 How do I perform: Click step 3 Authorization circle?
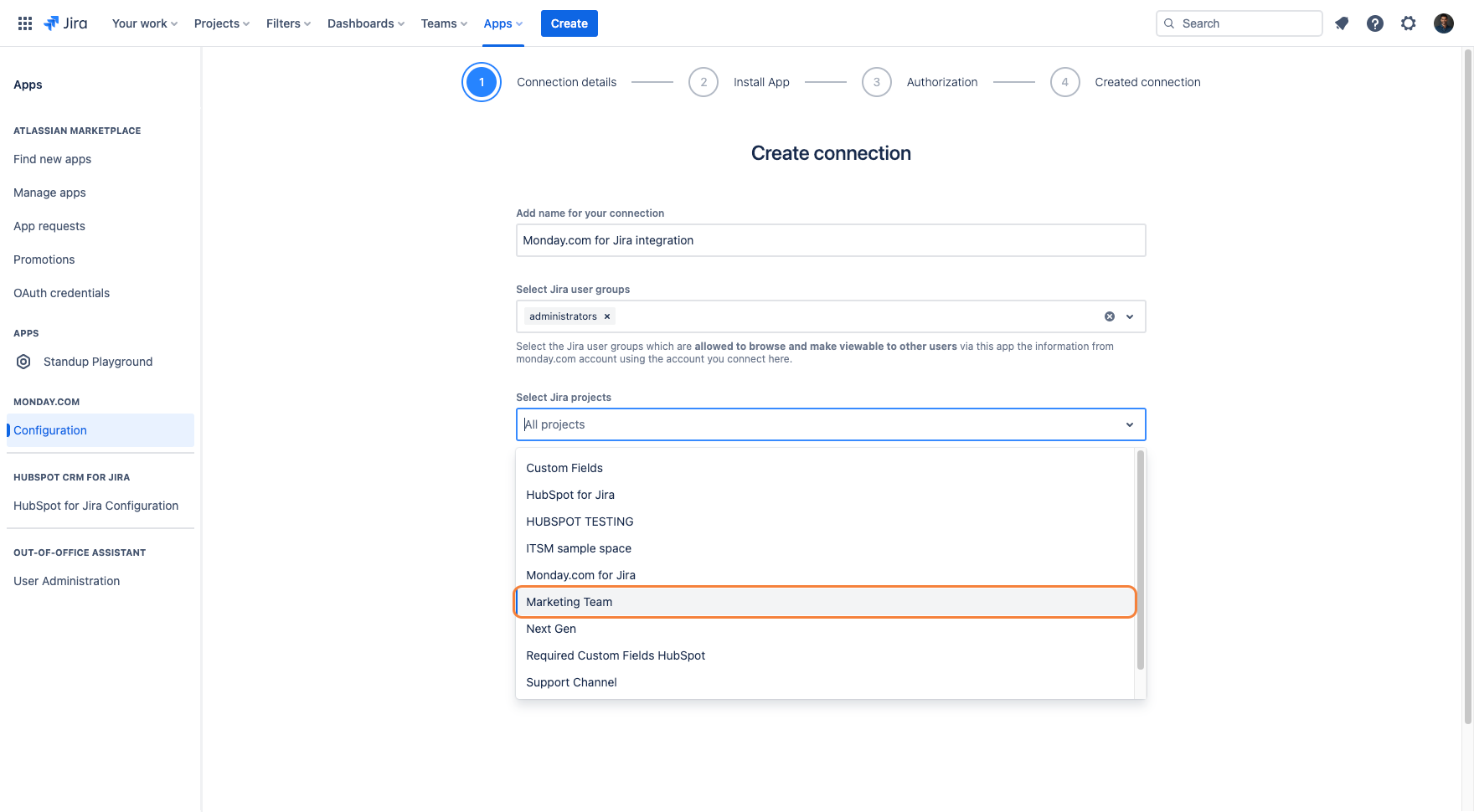tap(877, 82)
